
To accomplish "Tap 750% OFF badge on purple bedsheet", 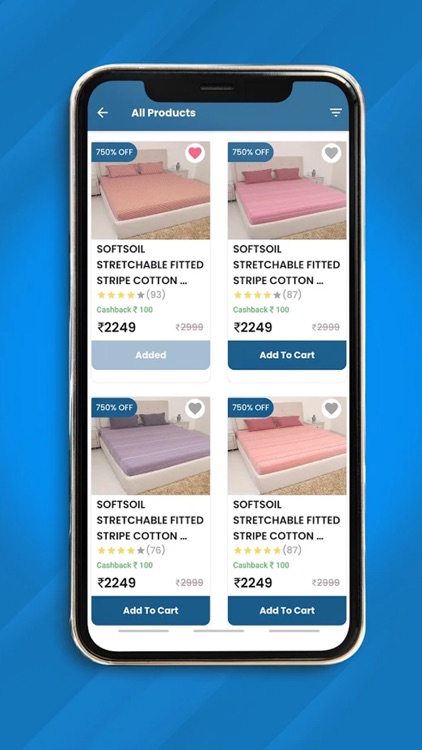I will click(x=114, y=408).
